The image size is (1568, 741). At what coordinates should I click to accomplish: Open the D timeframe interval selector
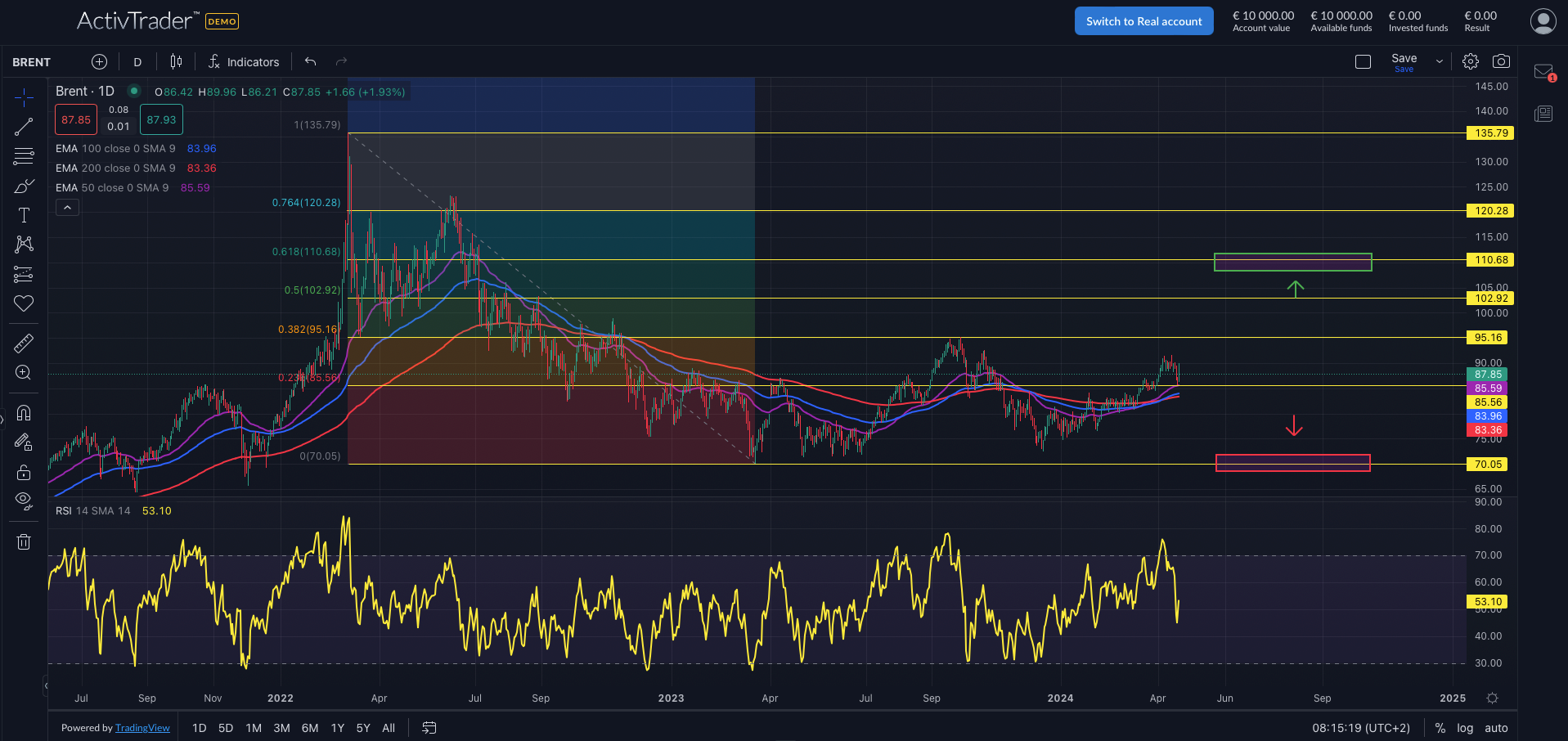click(x=137, y=62)
